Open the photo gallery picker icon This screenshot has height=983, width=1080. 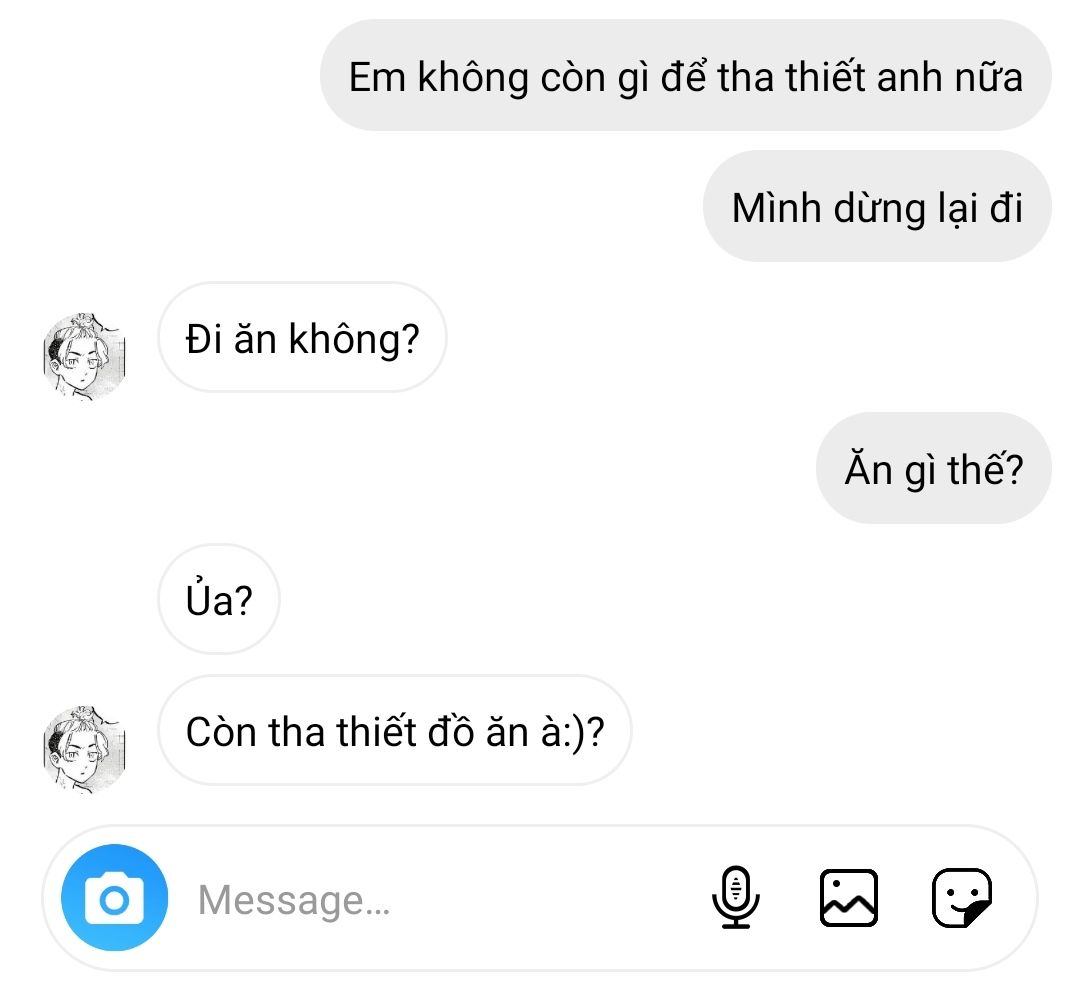[x=849, y=898]
